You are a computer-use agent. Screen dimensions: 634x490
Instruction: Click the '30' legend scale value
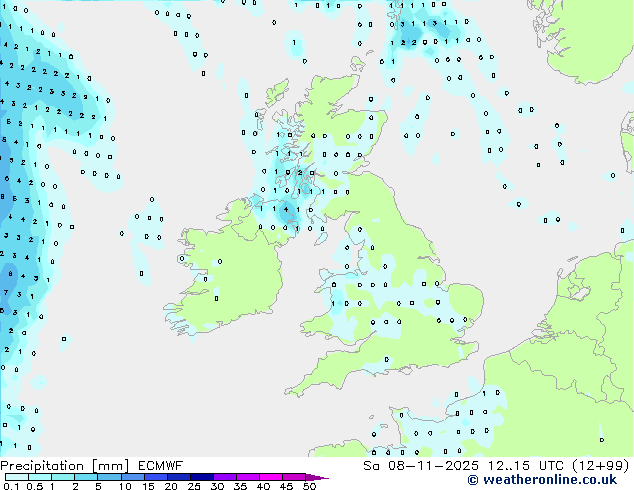tap(217, 486)
